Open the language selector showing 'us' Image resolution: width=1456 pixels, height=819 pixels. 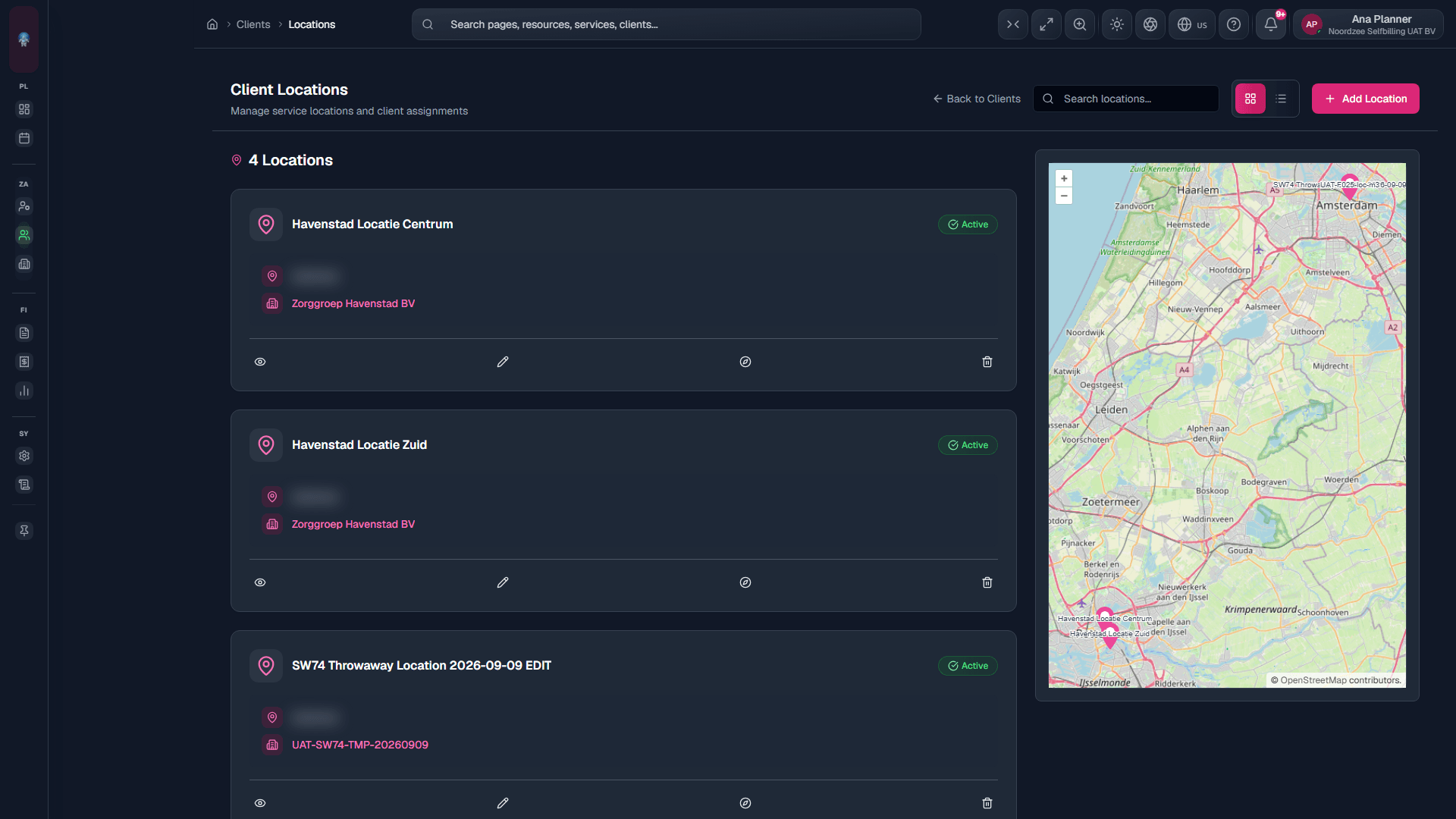point(1192,24)
